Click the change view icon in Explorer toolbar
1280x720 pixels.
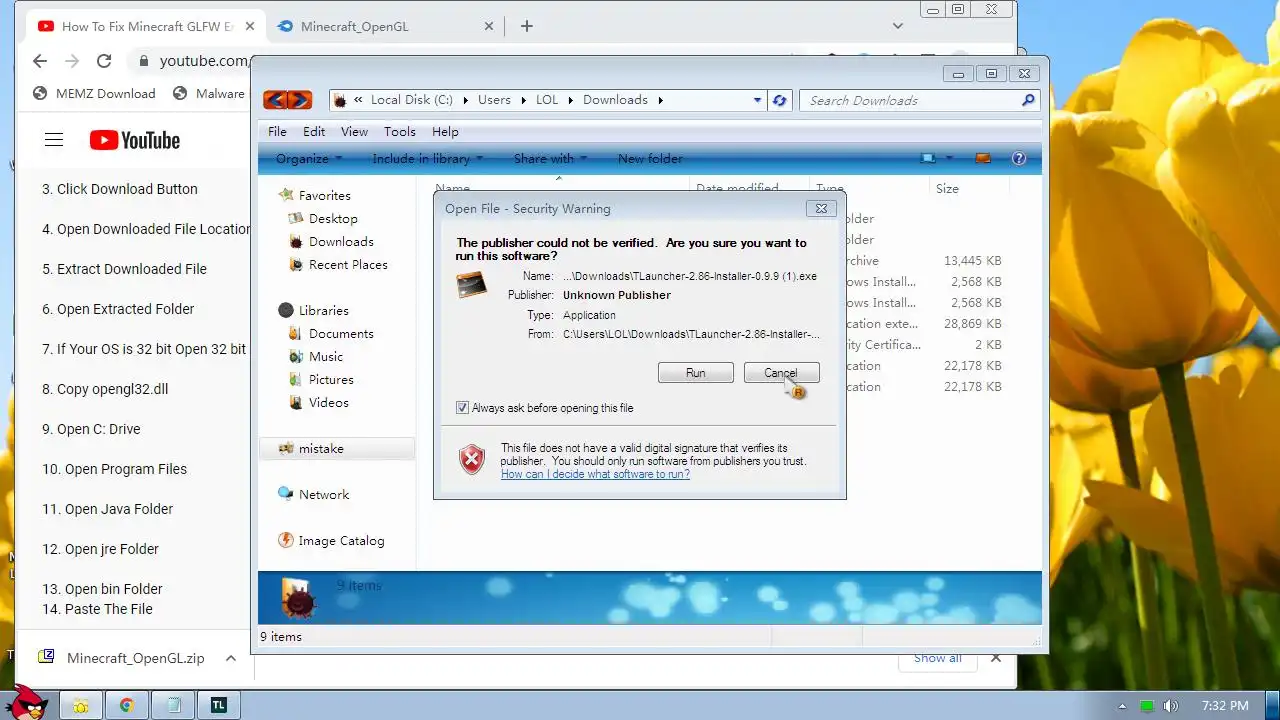[x=928, y=158]
